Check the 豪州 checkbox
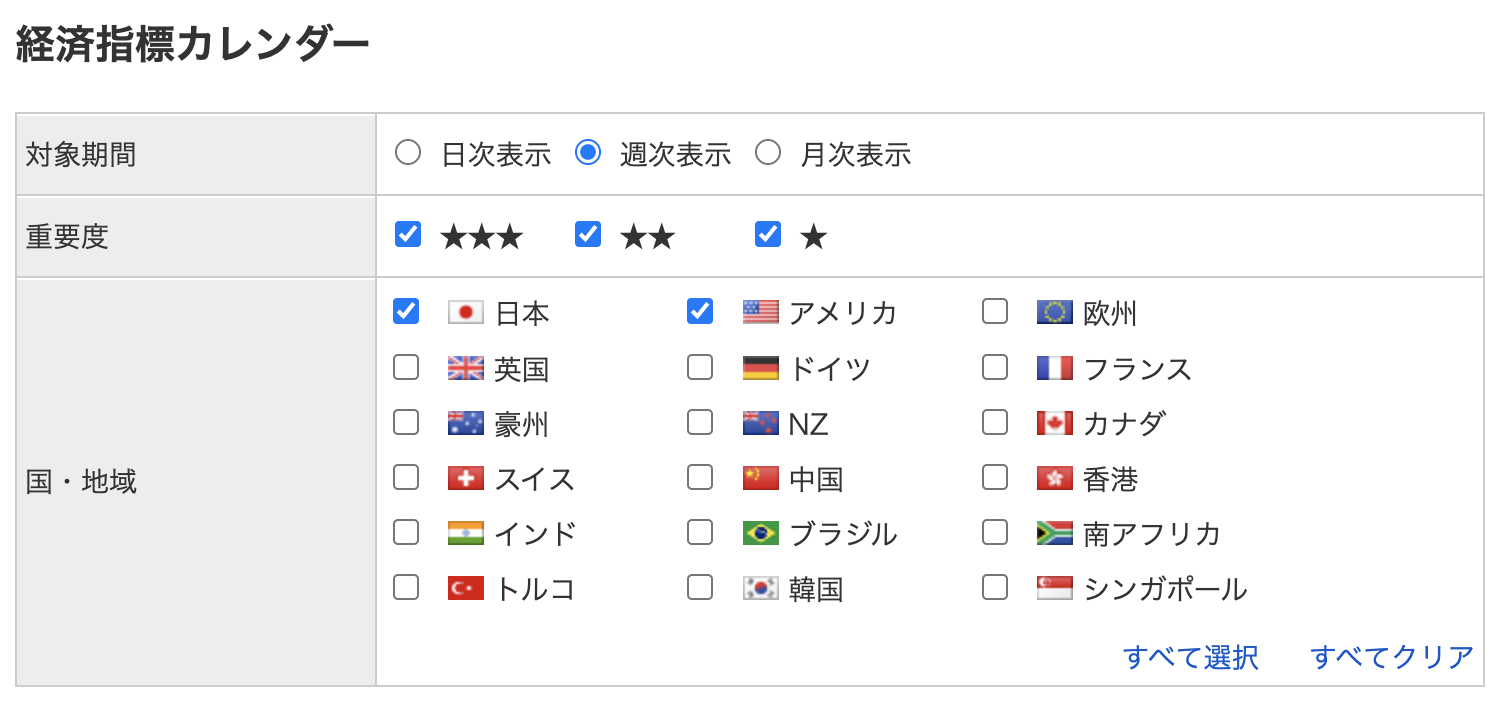The width and height of the screenshot is (1498, 706). [x=406, y=423]
